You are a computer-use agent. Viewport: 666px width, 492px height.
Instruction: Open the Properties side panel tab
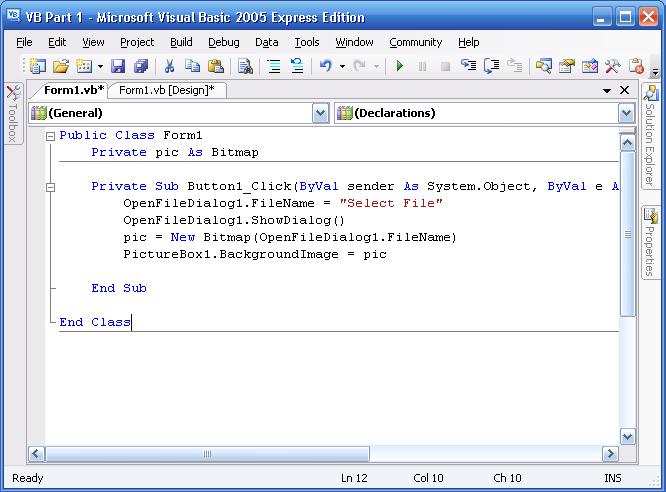pyautogui.click(x=650, y=243)
